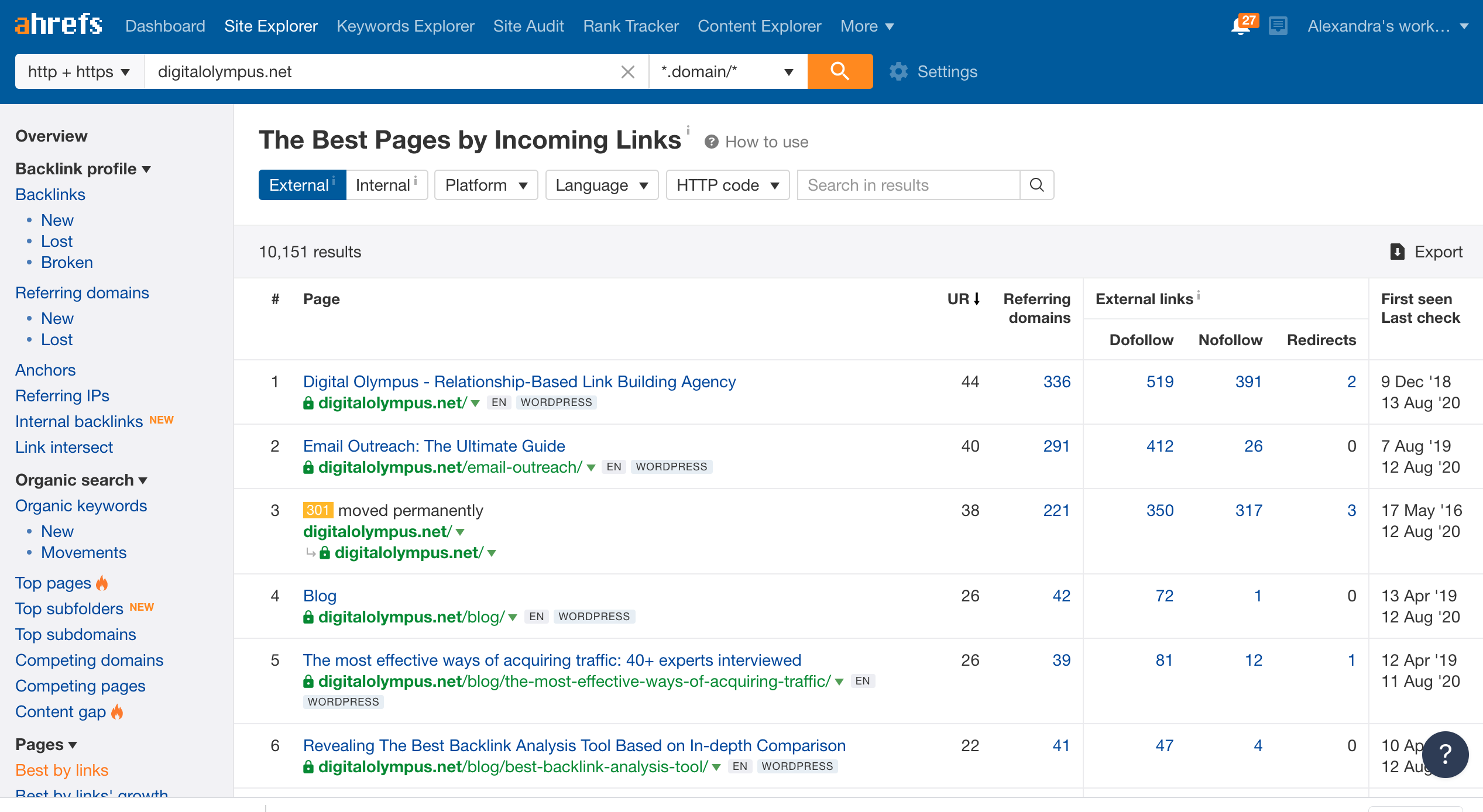This screenshot has height=812, width=1483.
Task: Collapse the Organic search section
Action: coord(81,480)
